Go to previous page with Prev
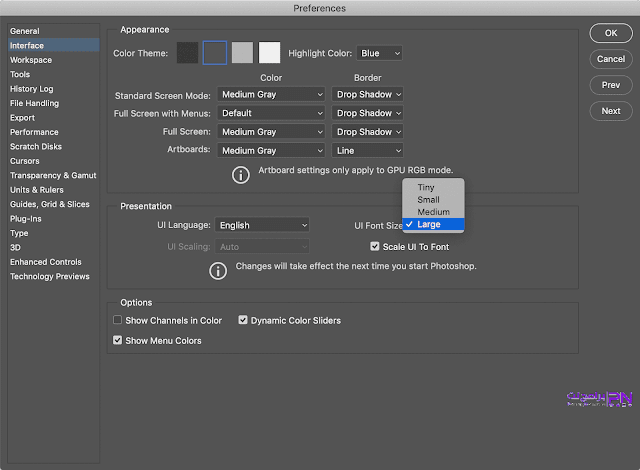The height and width of the screenshot is (470, 640). pyautogui.click(x=611, y=85)
